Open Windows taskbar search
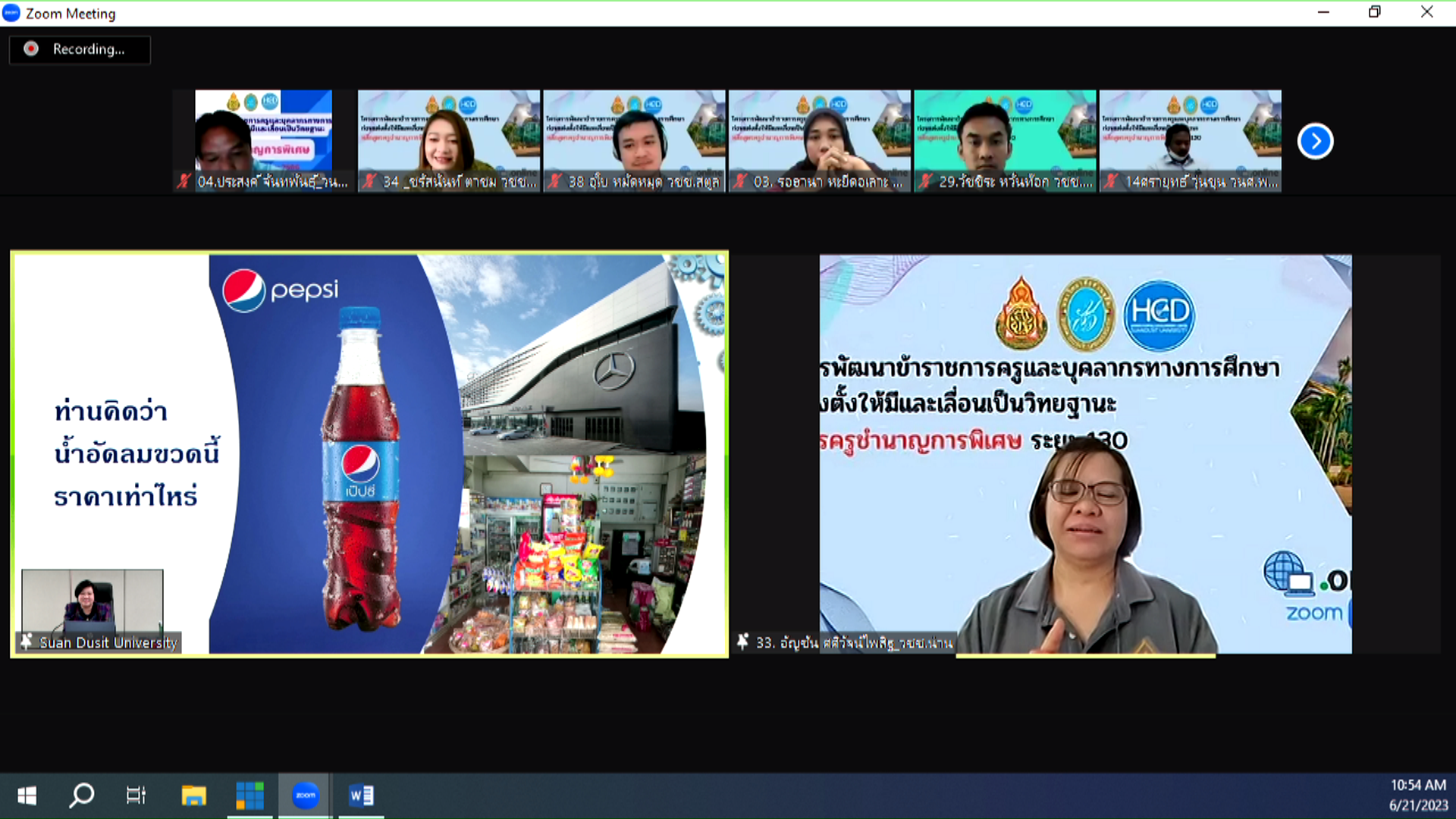Viewport: 1456px width, 819px height. click(82, 795)
